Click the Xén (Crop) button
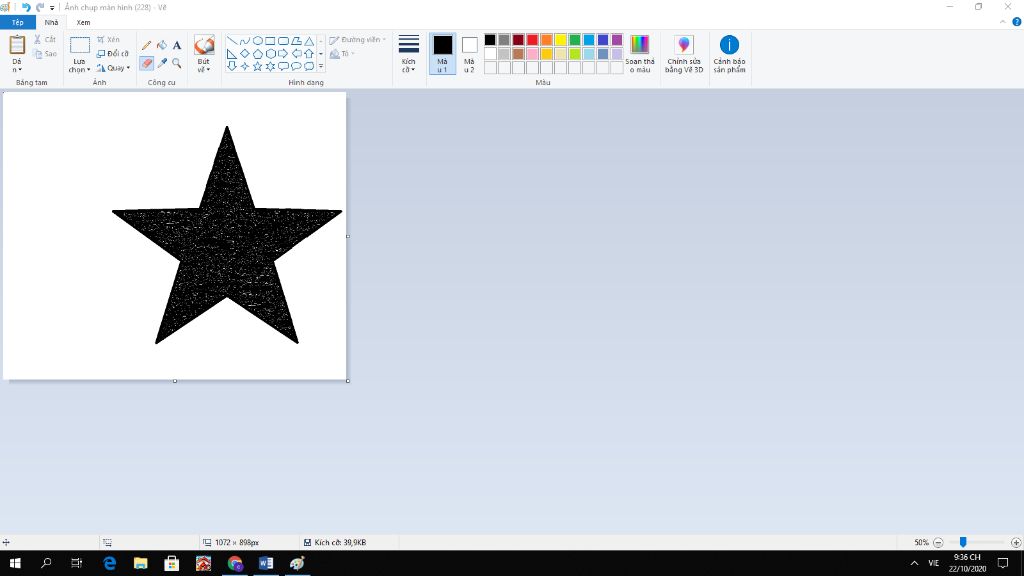Viewport: 1024px width, 576px height. point(108,40)
